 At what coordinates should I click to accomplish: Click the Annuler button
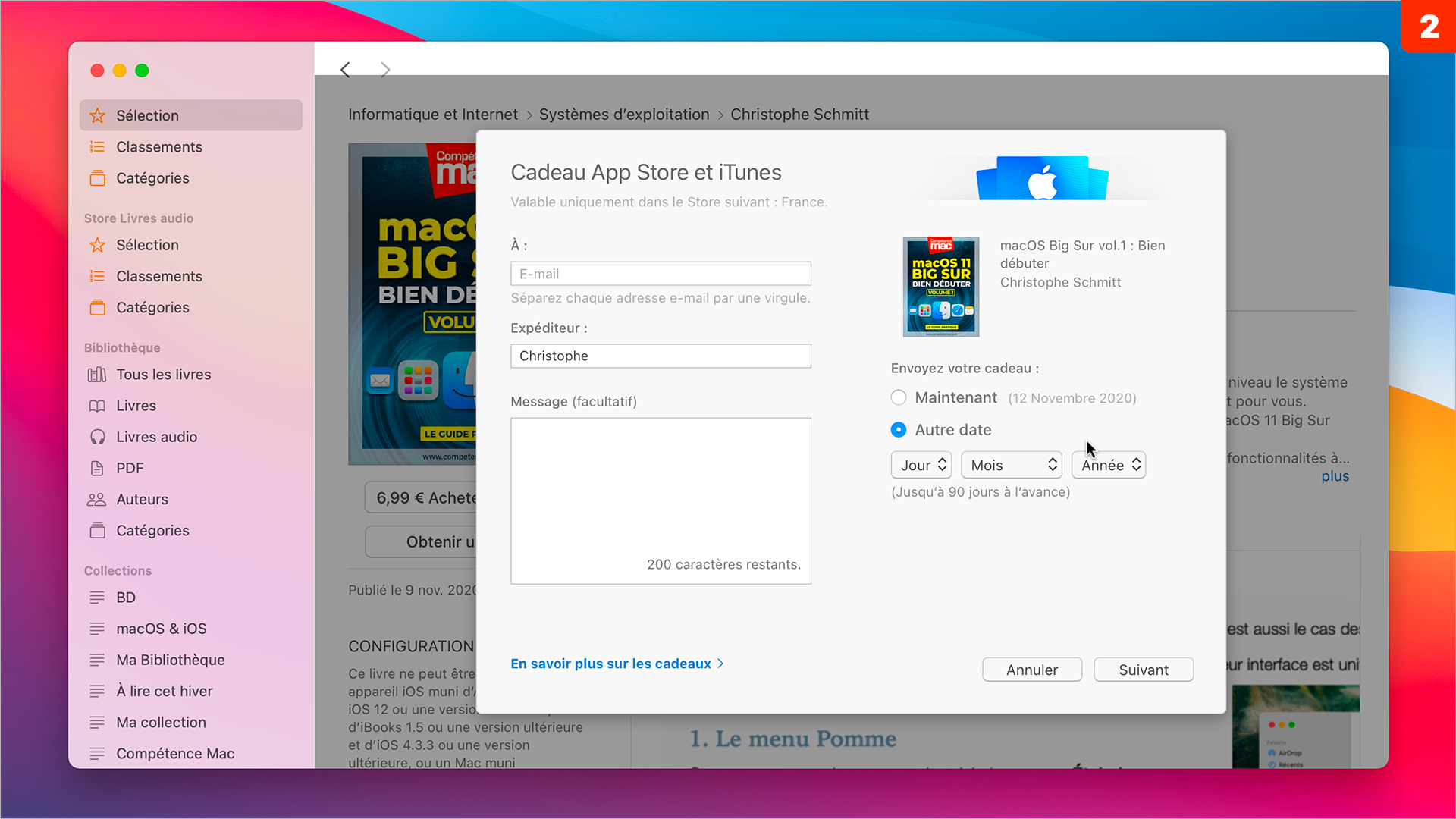(1032, 670)
